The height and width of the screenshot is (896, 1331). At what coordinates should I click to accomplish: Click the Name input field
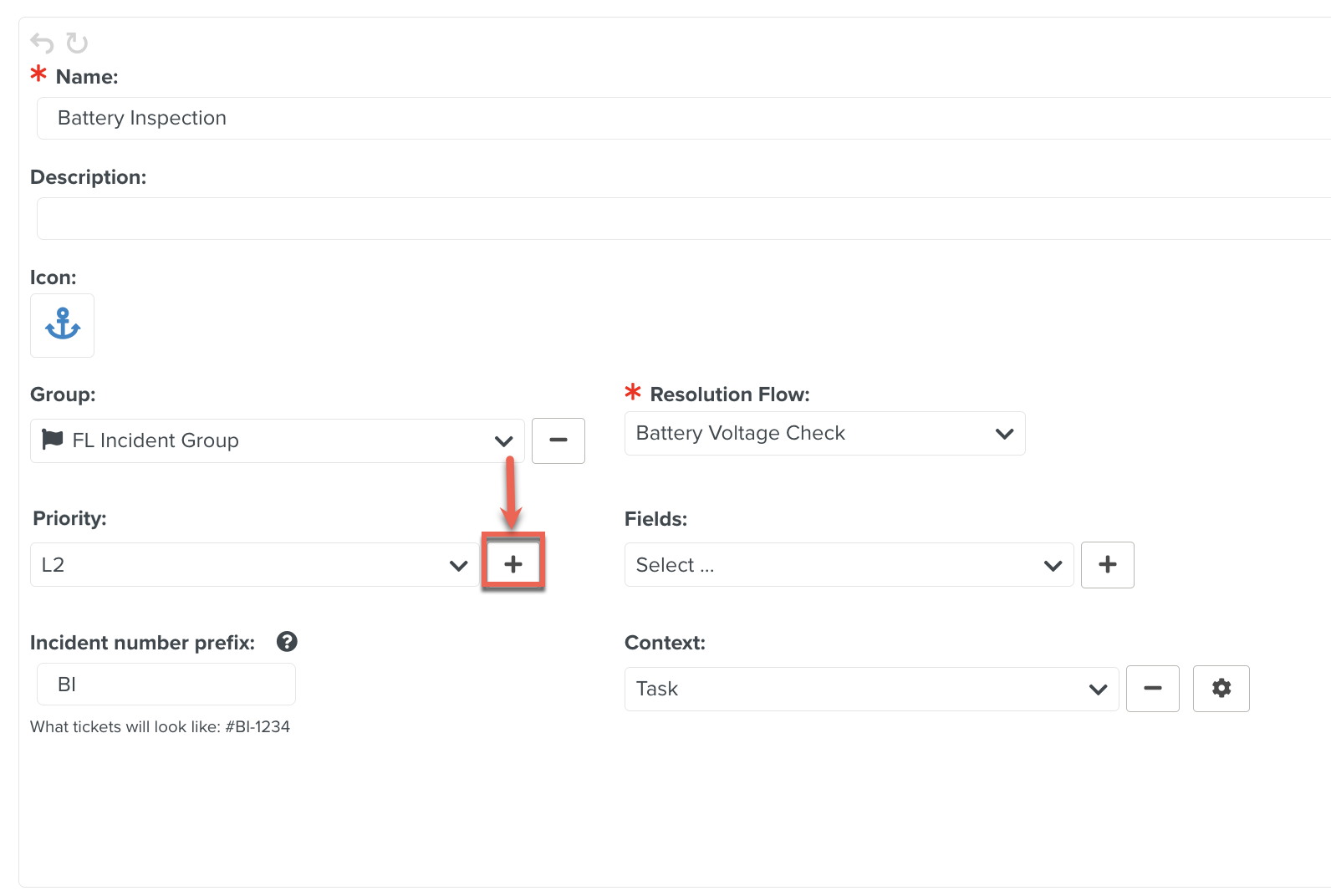click(x=669, y=118)
